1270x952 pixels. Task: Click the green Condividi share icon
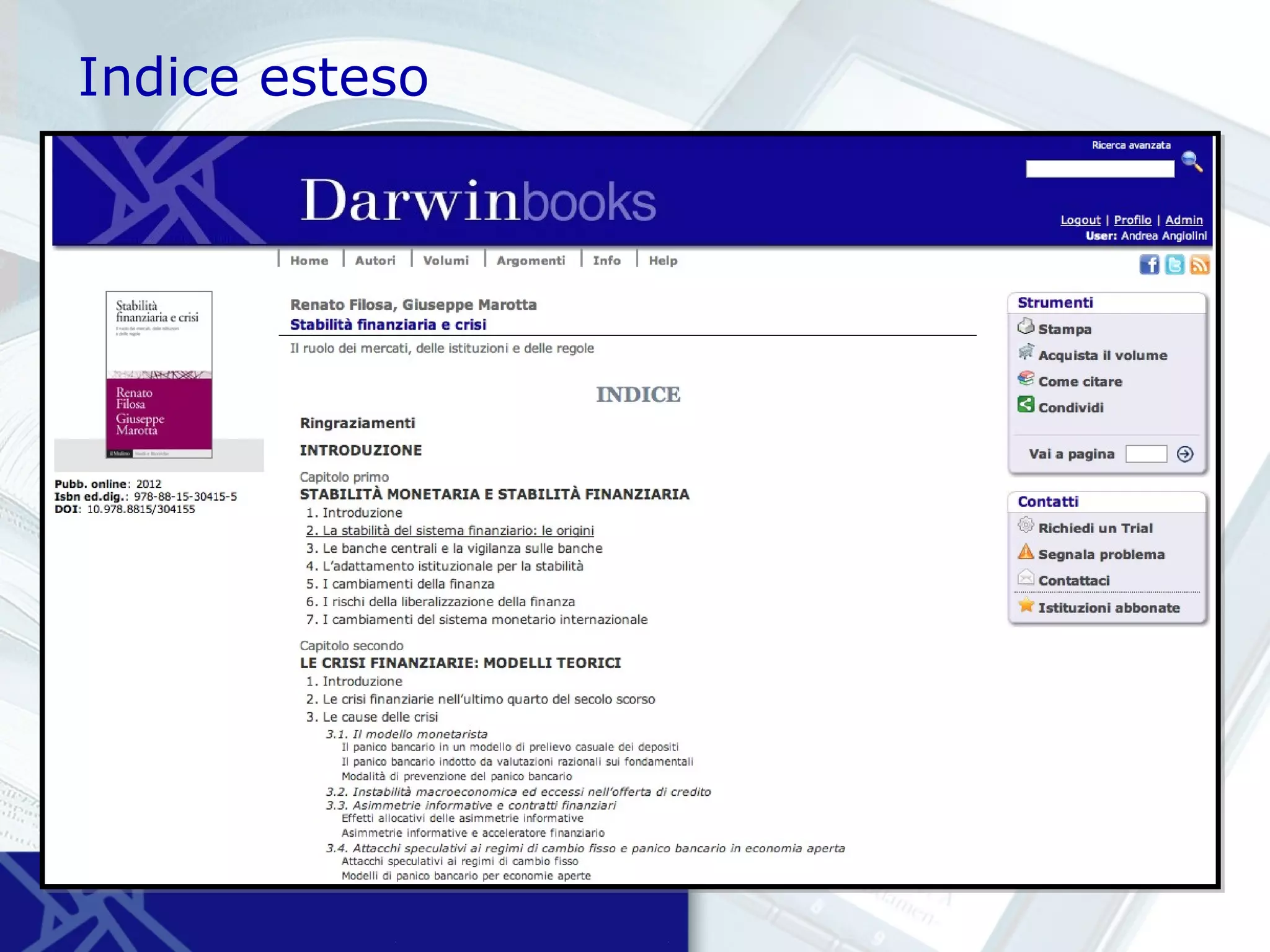tap(1026, 405)
